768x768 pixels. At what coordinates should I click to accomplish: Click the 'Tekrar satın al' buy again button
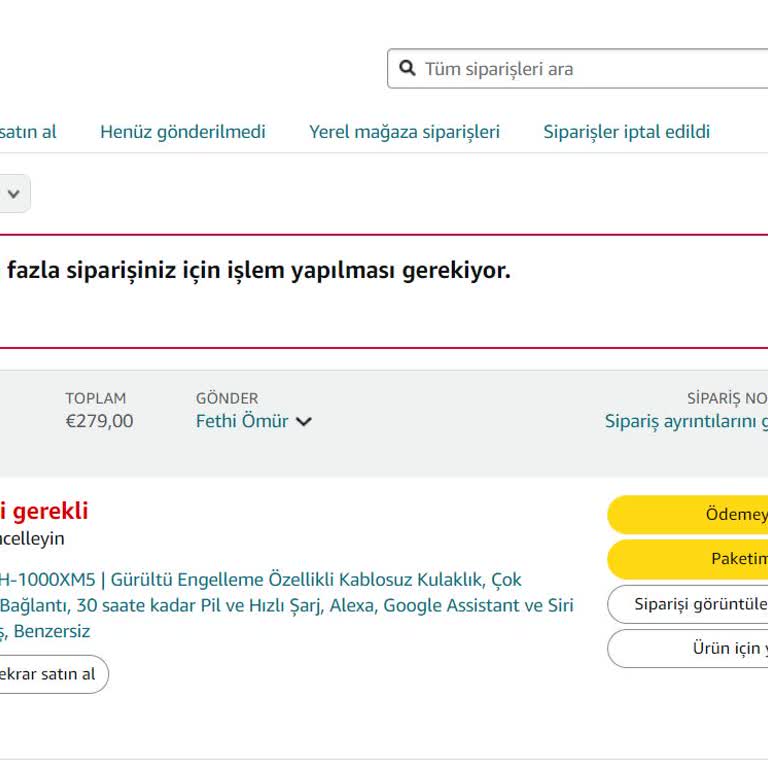pyautogui.click(x=54, y=674)
